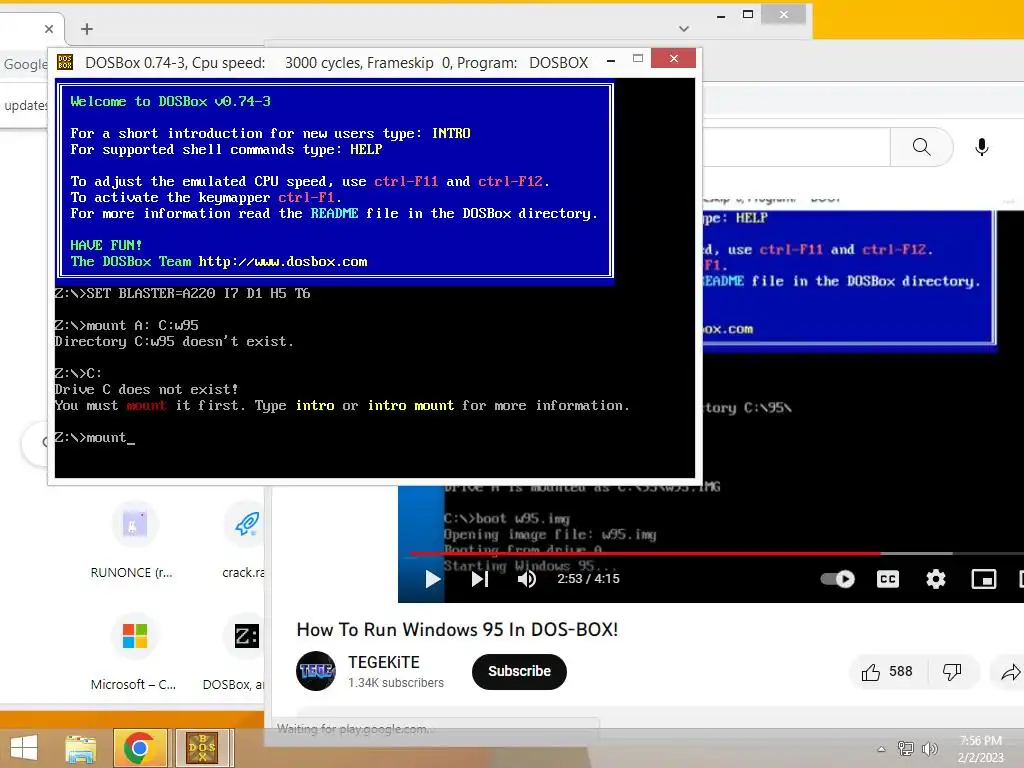Show hidden system tray icons
Screen dimensions: 1024x768
882,749
